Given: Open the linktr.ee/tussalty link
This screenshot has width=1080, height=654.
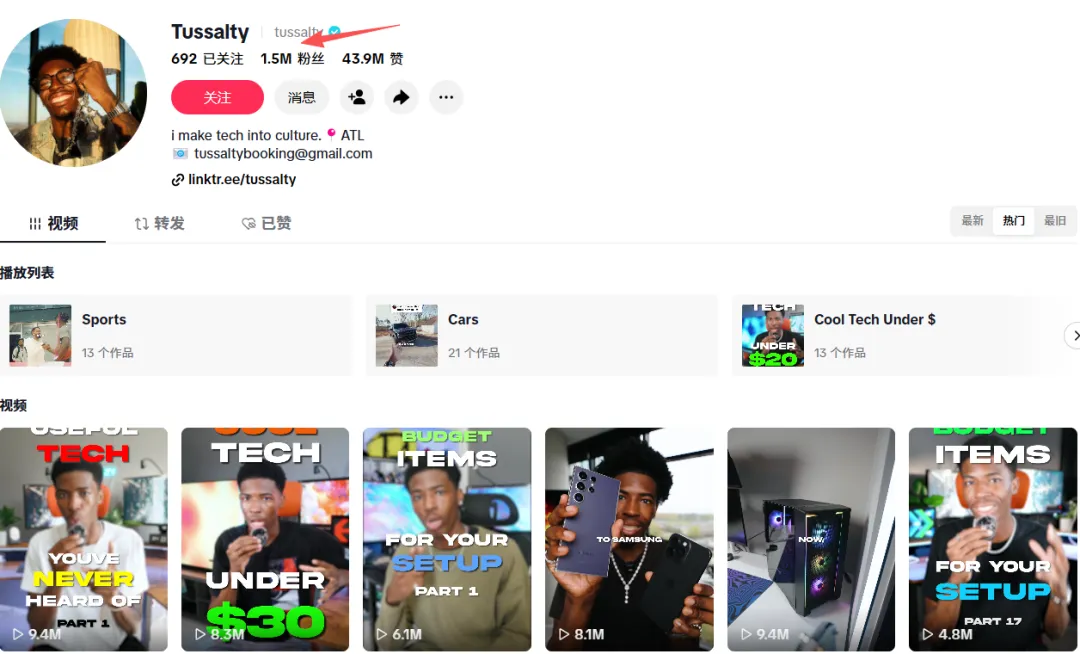Looking at the screenshot, I should click(234, 180).
